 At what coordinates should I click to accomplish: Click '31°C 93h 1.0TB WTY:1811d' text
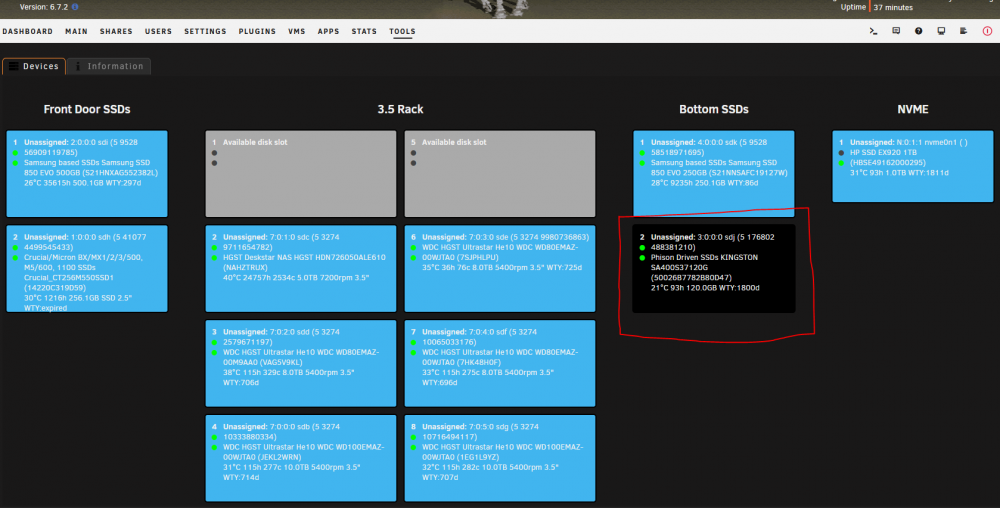coord(899,173)
